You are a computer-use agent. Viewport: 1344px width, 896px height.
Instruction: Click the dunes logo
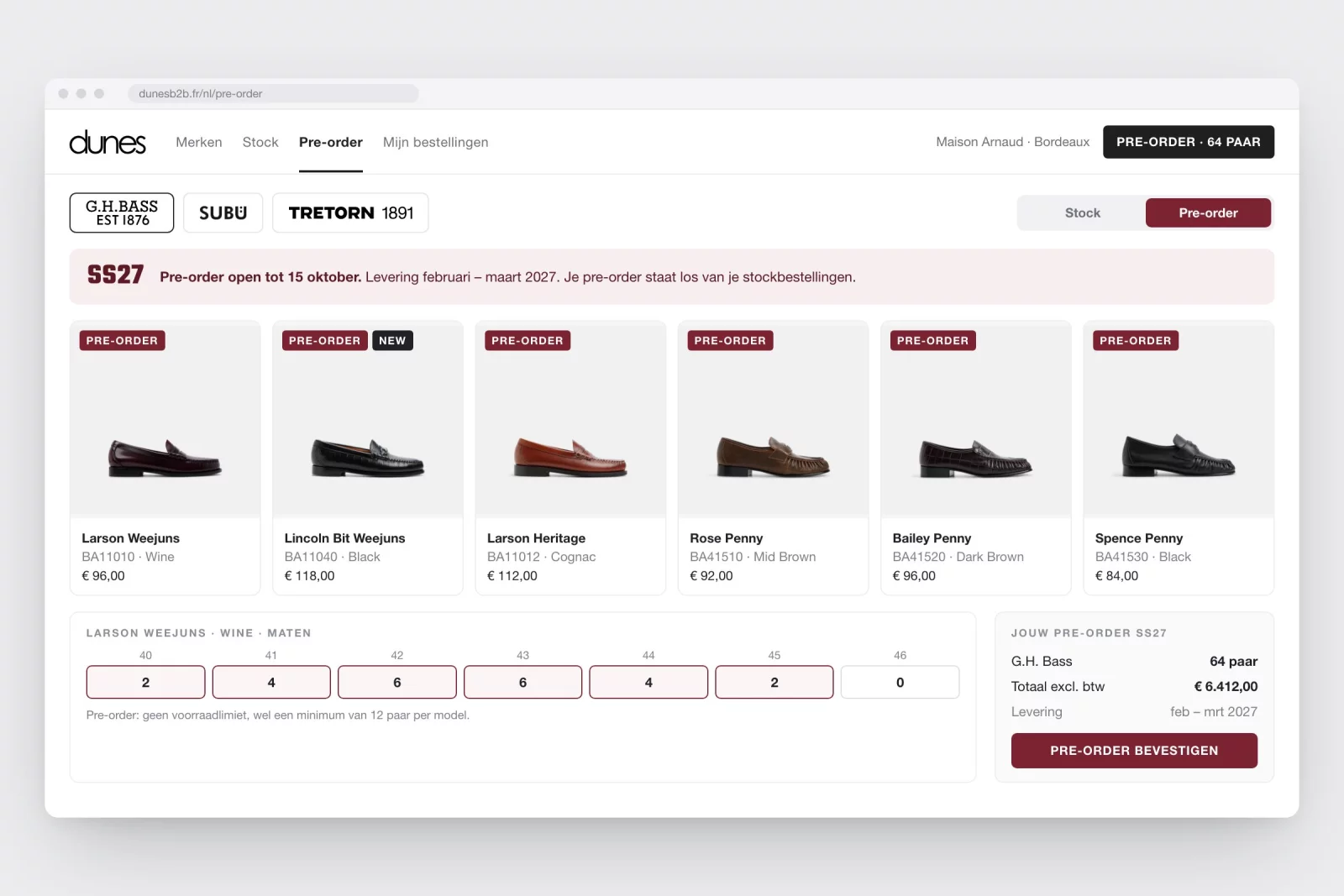coord(108,142)
